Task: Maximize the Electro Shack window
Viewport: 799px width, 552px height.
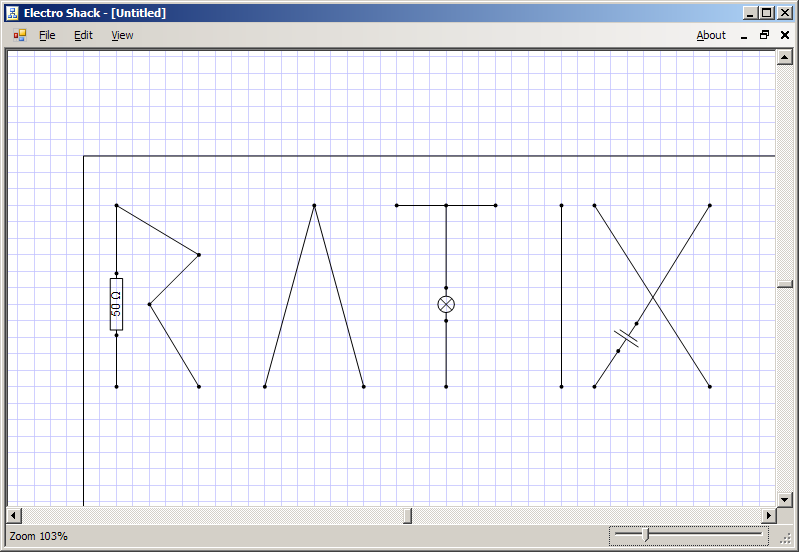Action: (767, 13)
